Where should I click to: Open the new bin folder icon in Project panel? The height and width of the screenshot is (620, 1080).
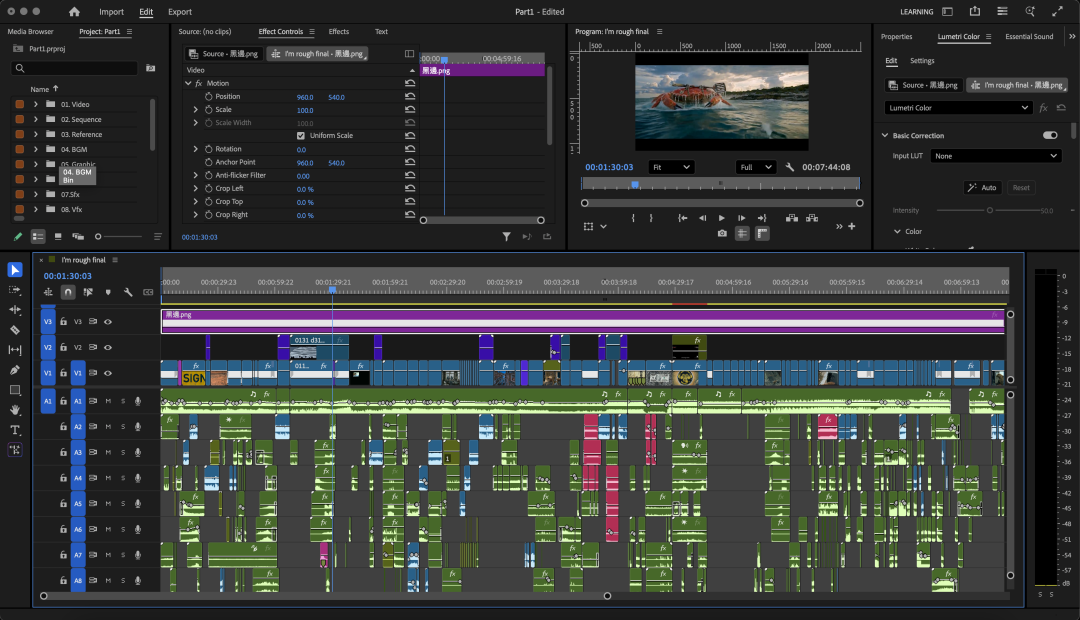(x=150, y=68)
